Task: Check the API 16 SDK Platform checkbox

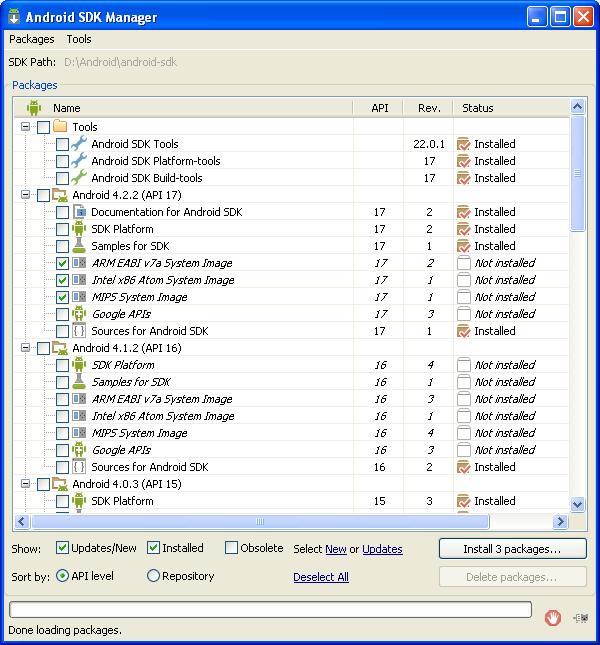Action: [x=62, y=365]
